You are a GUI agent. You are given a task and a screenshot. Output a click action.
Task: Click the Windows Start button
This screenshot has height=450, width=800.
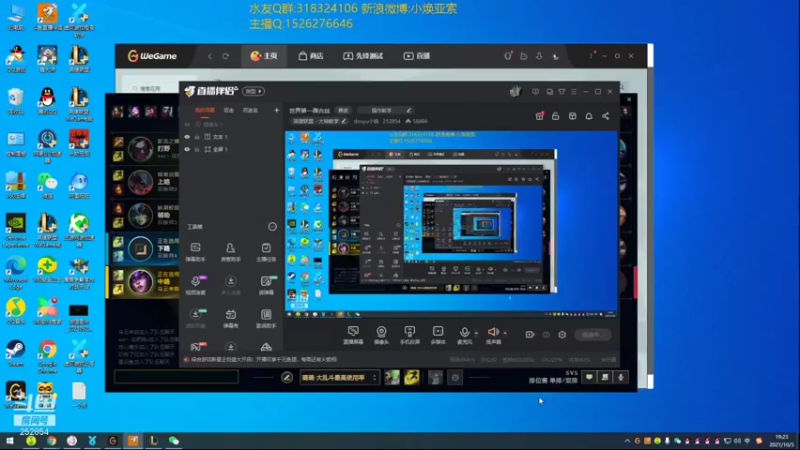pos(10,441)
